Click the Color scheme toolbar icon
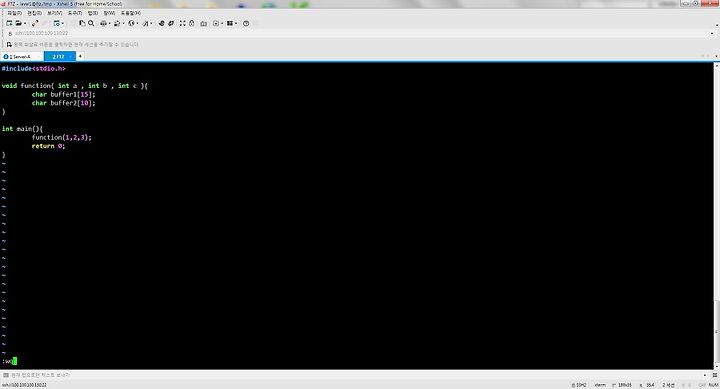The image size is (720, 389). (x=117, y=23)
